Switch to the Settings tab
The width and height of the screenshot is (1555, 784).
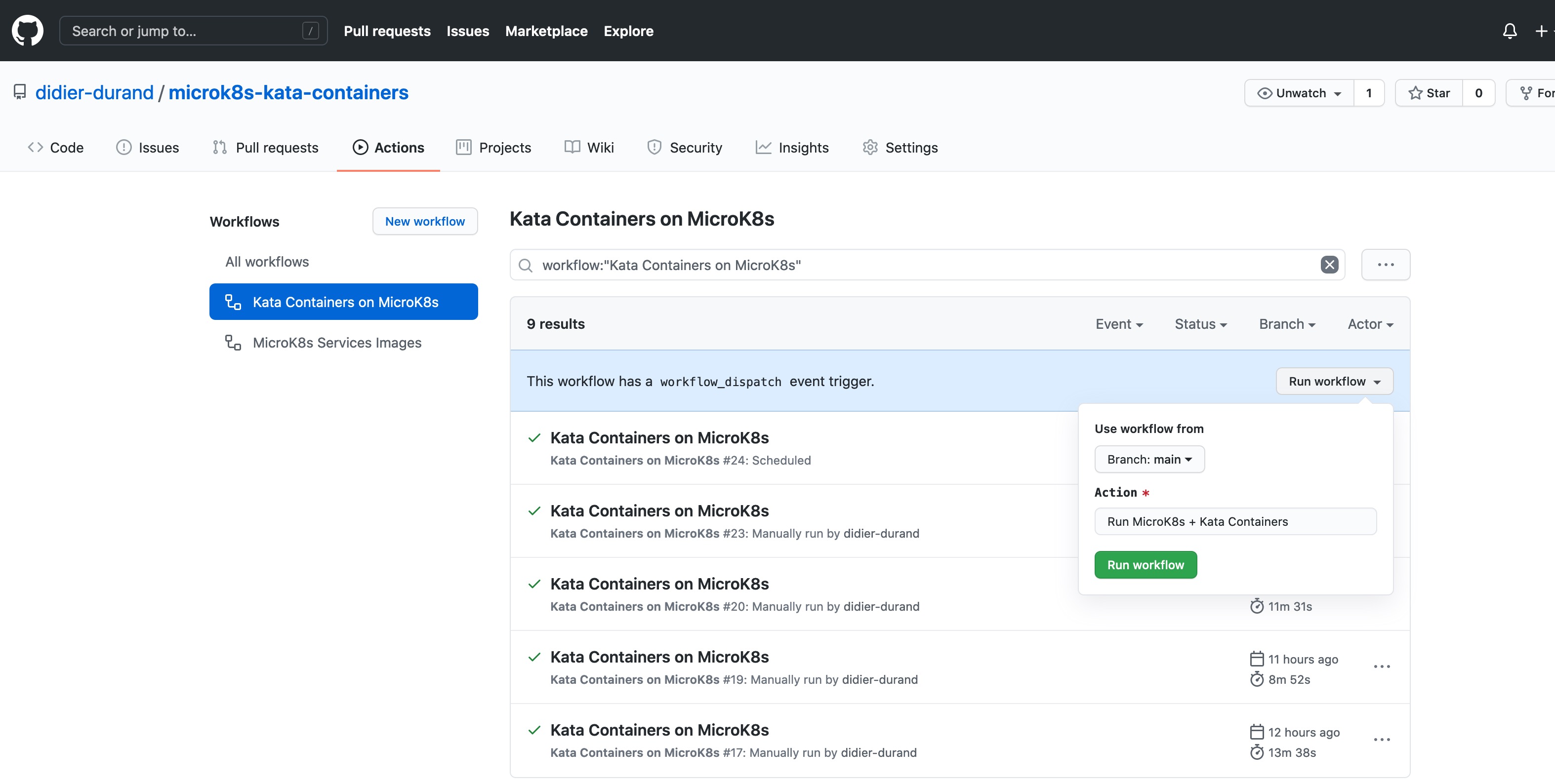(900, 148)
